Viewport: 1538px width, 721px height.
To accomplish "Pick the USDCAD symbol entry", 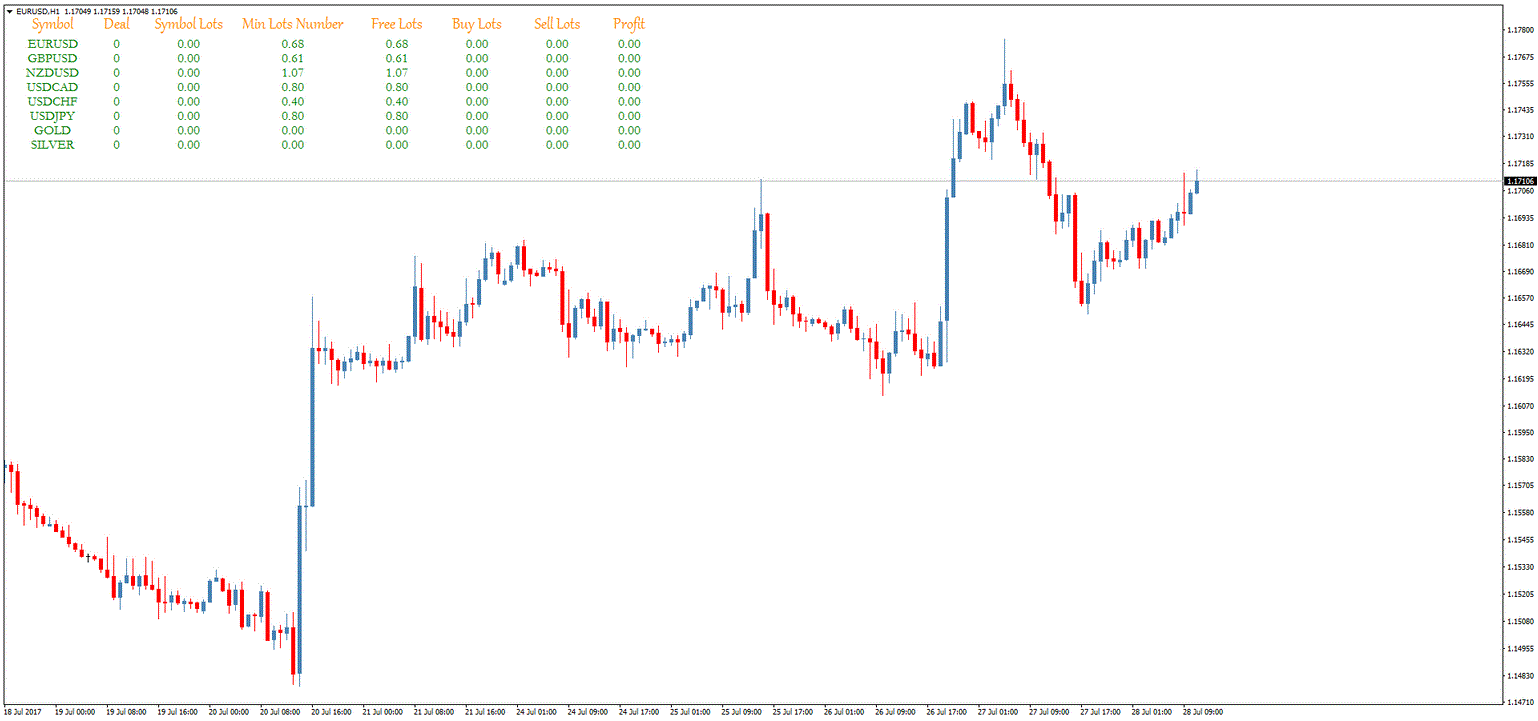I will coord(53,87).
